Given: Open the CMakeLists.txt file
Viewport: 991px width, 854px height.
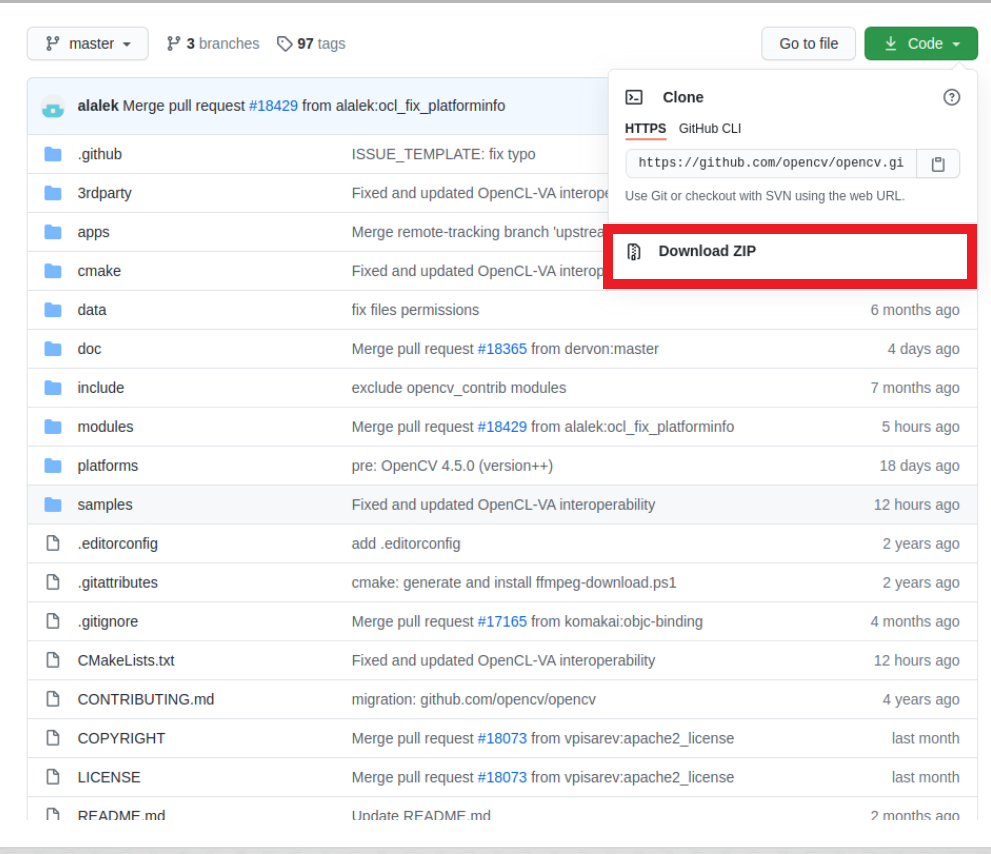Looking at the screenshot, I should [x=126, y=661].
